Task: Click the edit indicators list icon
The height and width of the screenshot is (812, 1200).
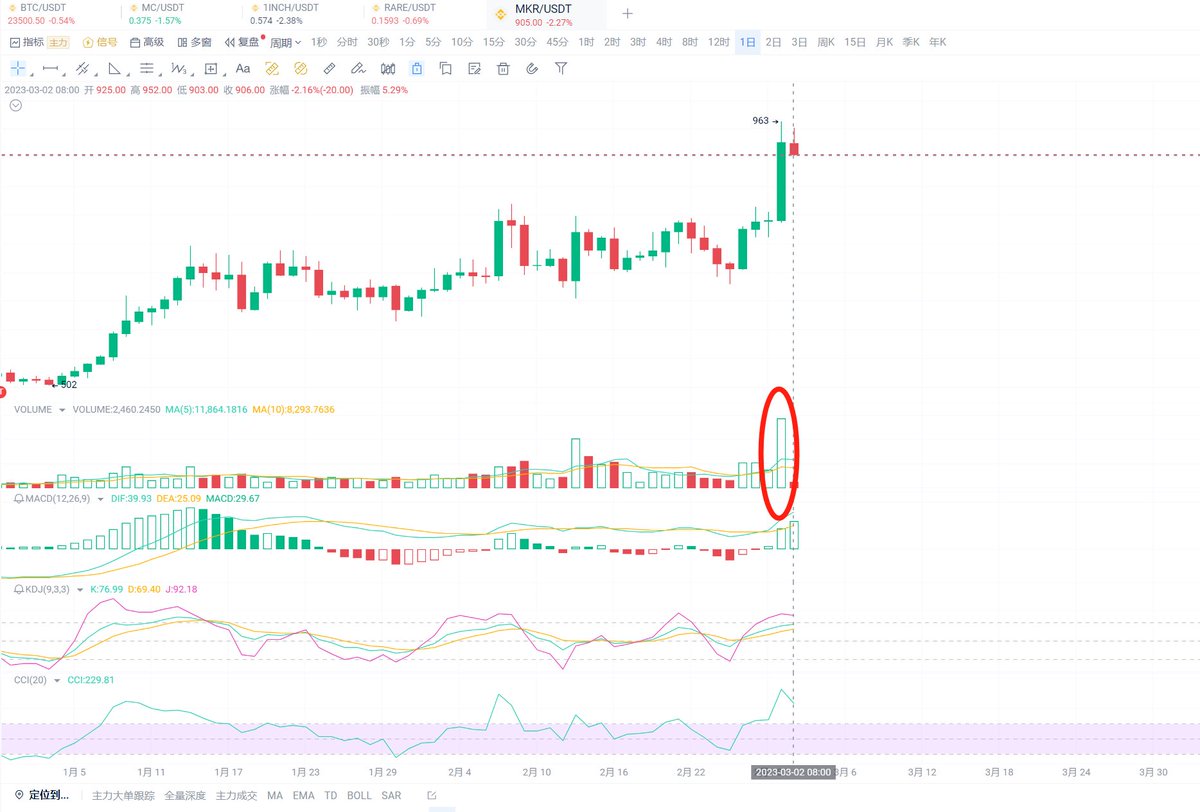Action: [431, 796]
